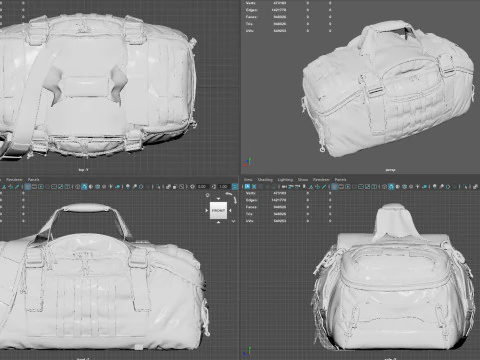480x360 pixels.
Task: Open Renderer menu in side view panel
Action: tap(321, 179)
